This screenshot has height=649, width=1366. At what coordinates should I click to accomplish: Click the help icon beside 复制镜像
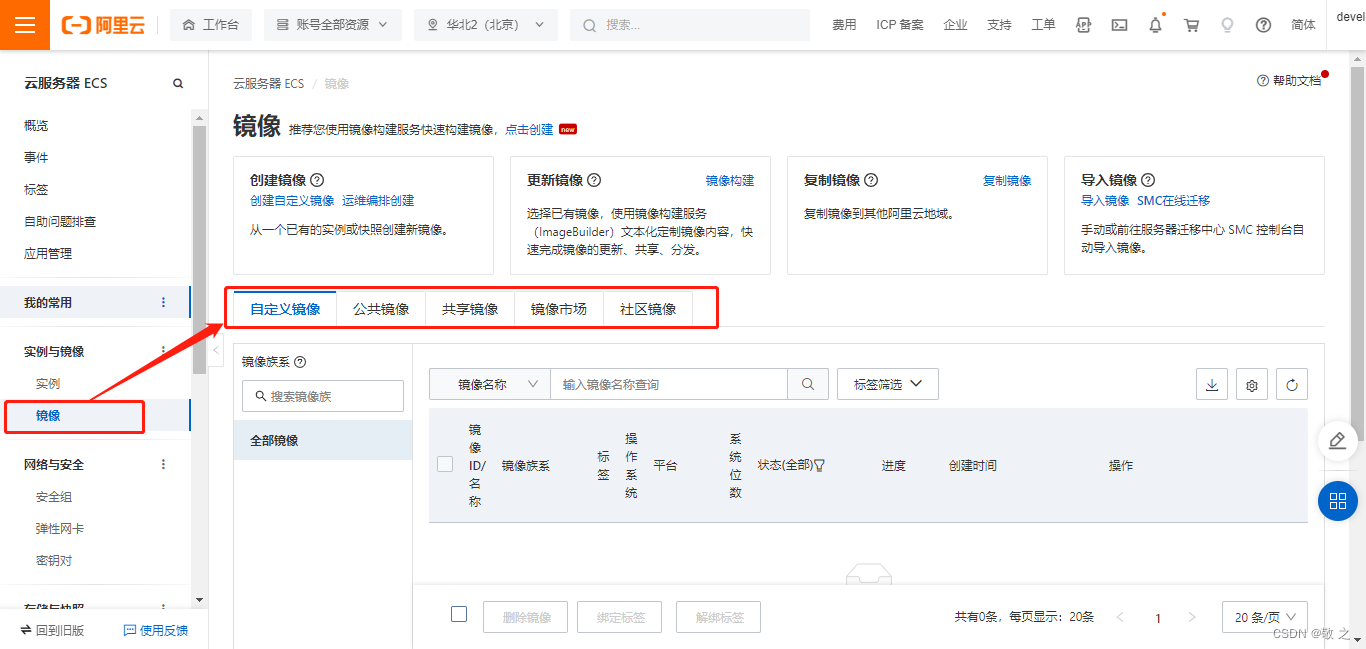(x=871, y=180)
